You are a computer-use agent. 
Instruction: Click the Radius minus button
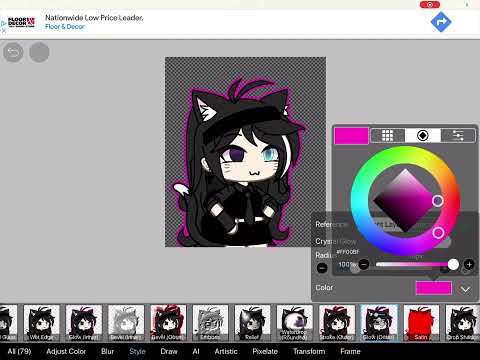point(322,268)
